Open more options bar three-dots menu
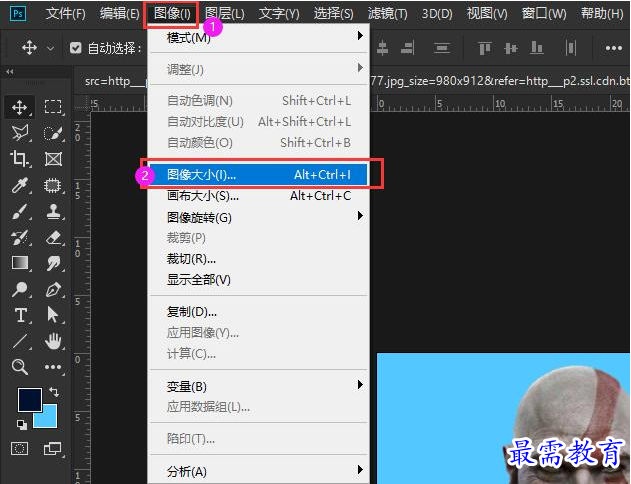Screen dimensions: 631x484 [614, 48]
